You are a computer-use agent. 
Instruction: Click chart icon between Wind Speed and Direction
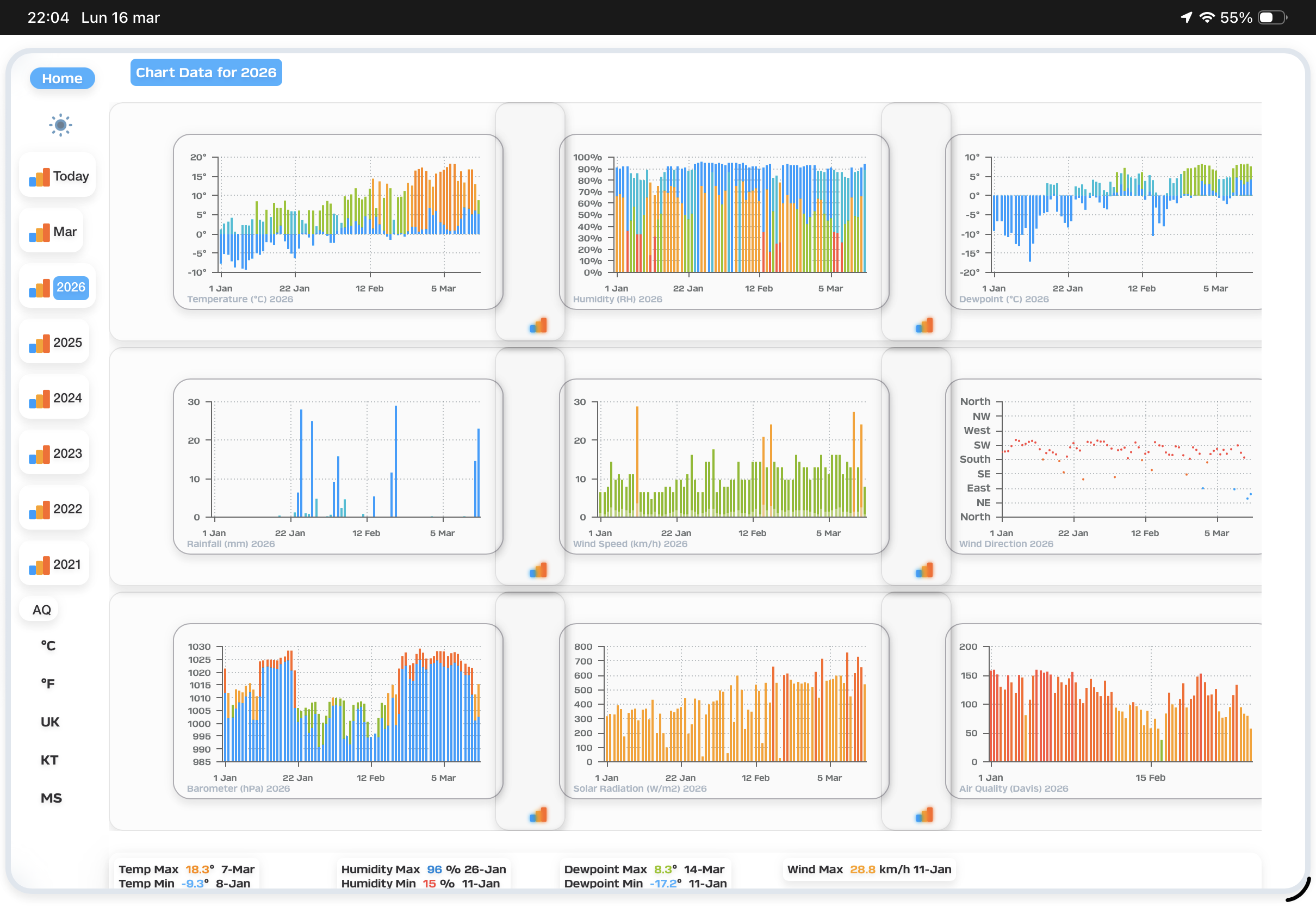click(x=924, y=570)
